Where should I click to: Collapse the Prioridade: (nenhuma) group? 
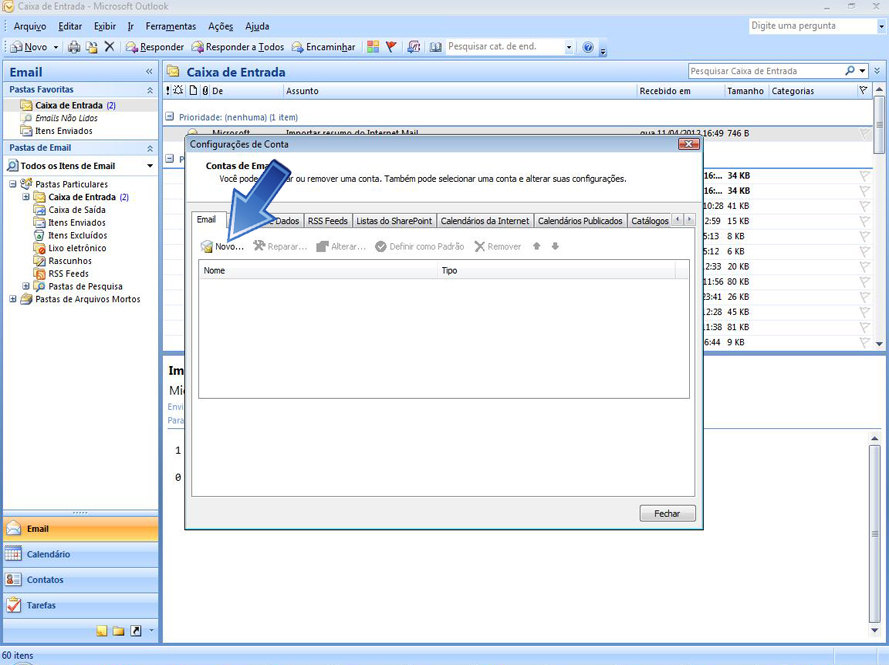[x=169, y=117]
